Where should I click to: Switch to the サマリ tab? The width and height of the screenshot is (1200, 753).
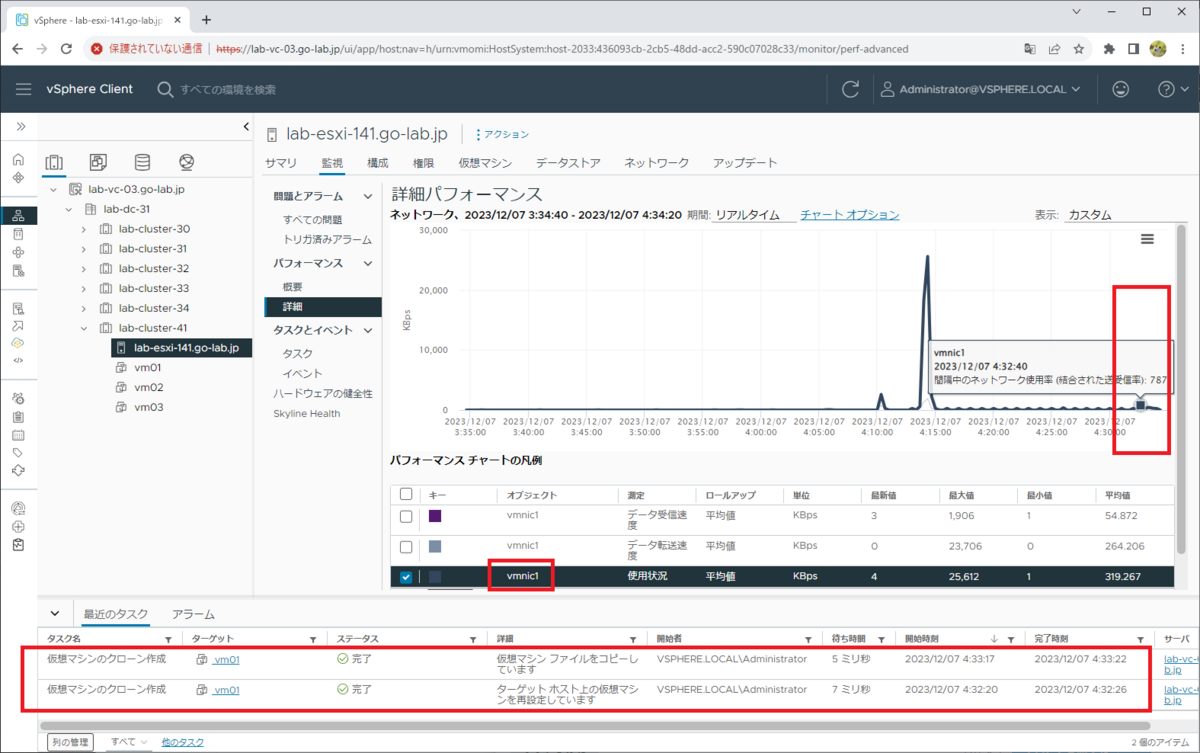281,163
